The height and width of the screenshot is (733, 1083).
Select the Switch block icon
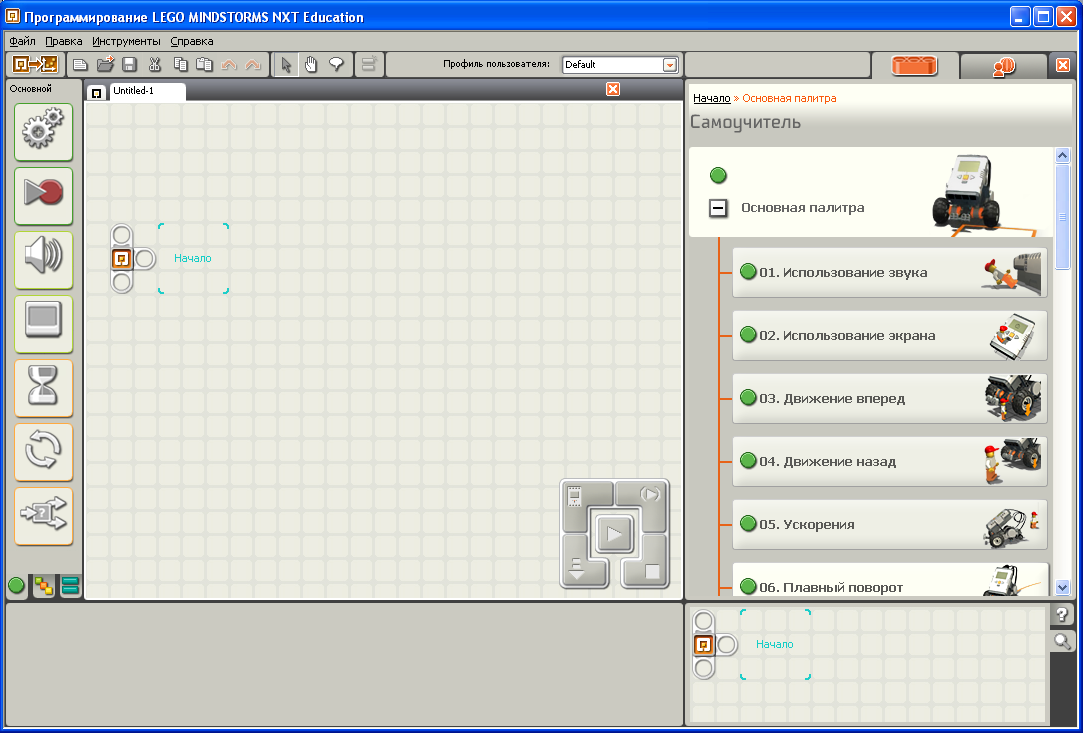(x=44, y=516)
